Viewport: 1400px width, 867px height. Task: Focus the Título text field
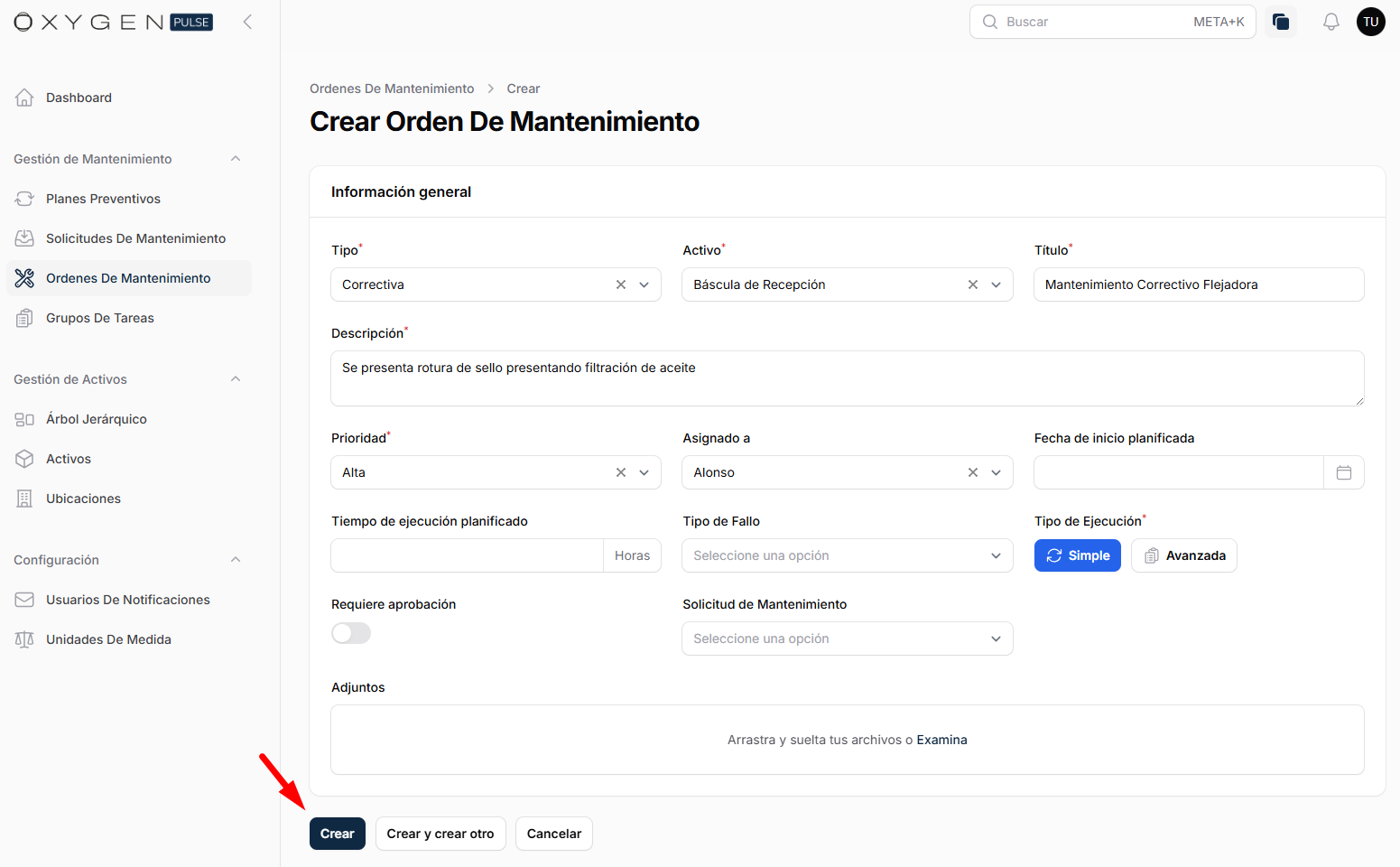1198,284
